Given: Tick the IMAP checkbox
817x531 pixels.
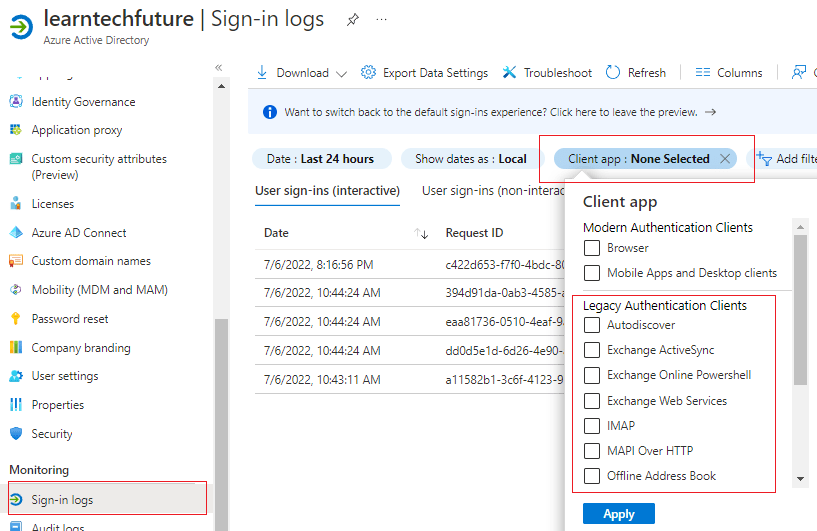Looking at the screenshot, I should point(592,426).
